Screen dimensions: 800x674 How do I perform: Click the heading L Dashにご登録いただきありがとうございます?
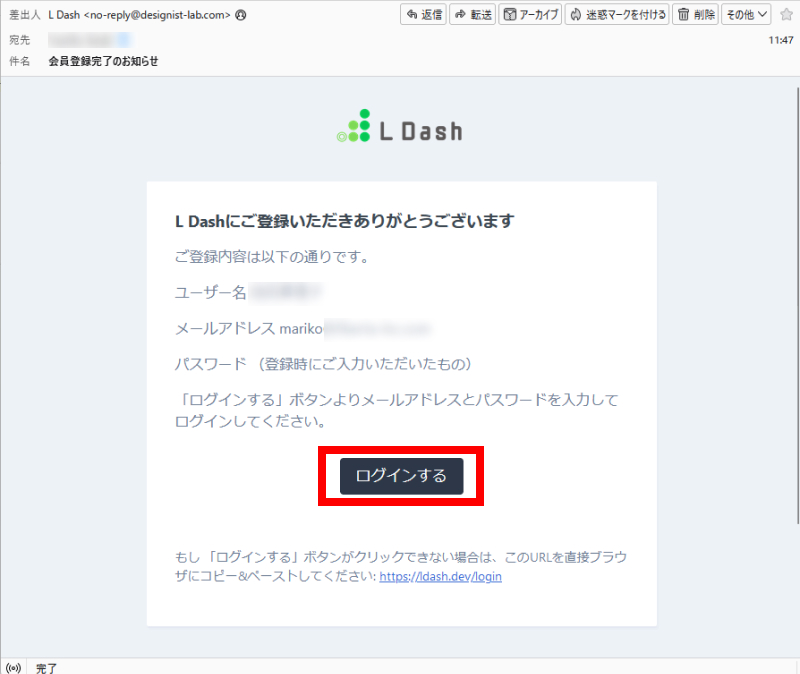click(344, 221)
